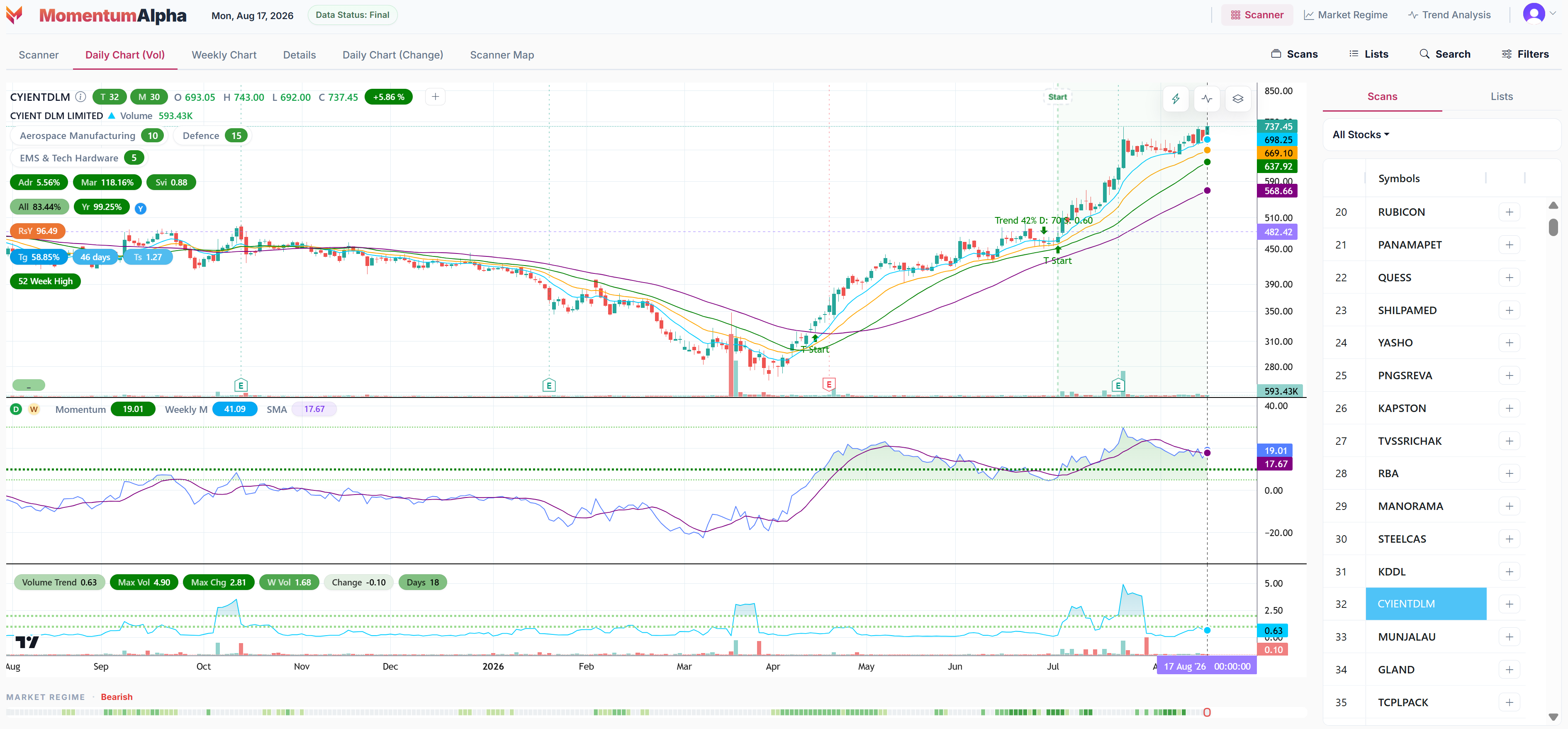Select the Lists tab in side panel
Viewport: 1568px width, 729px height.
(x=1501, y=96)
